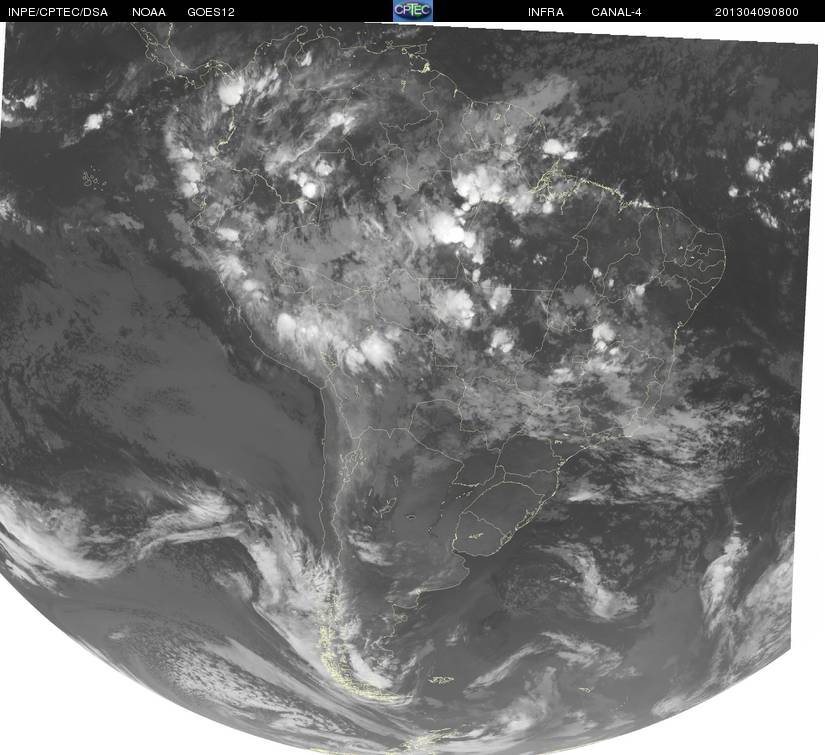This screenshot has height=755, width=825.
Task: Click the NOAA label in header
Action: [149, 12]
